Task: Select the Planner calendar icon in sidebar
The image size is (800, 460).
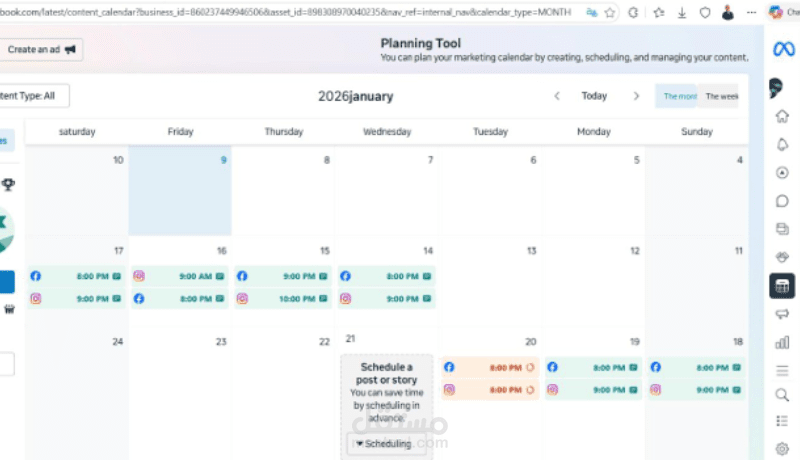Action: coord(782,286)
